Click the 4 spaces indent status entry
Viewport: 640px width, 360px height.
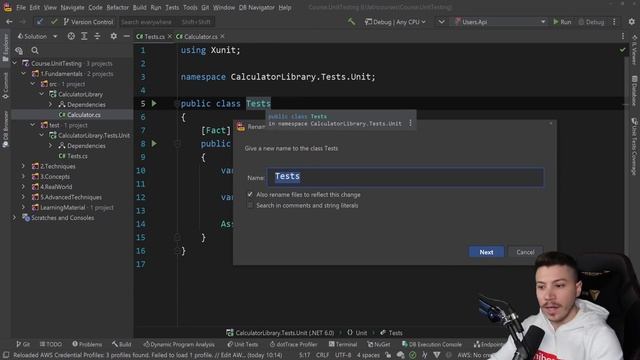point(368,355)
